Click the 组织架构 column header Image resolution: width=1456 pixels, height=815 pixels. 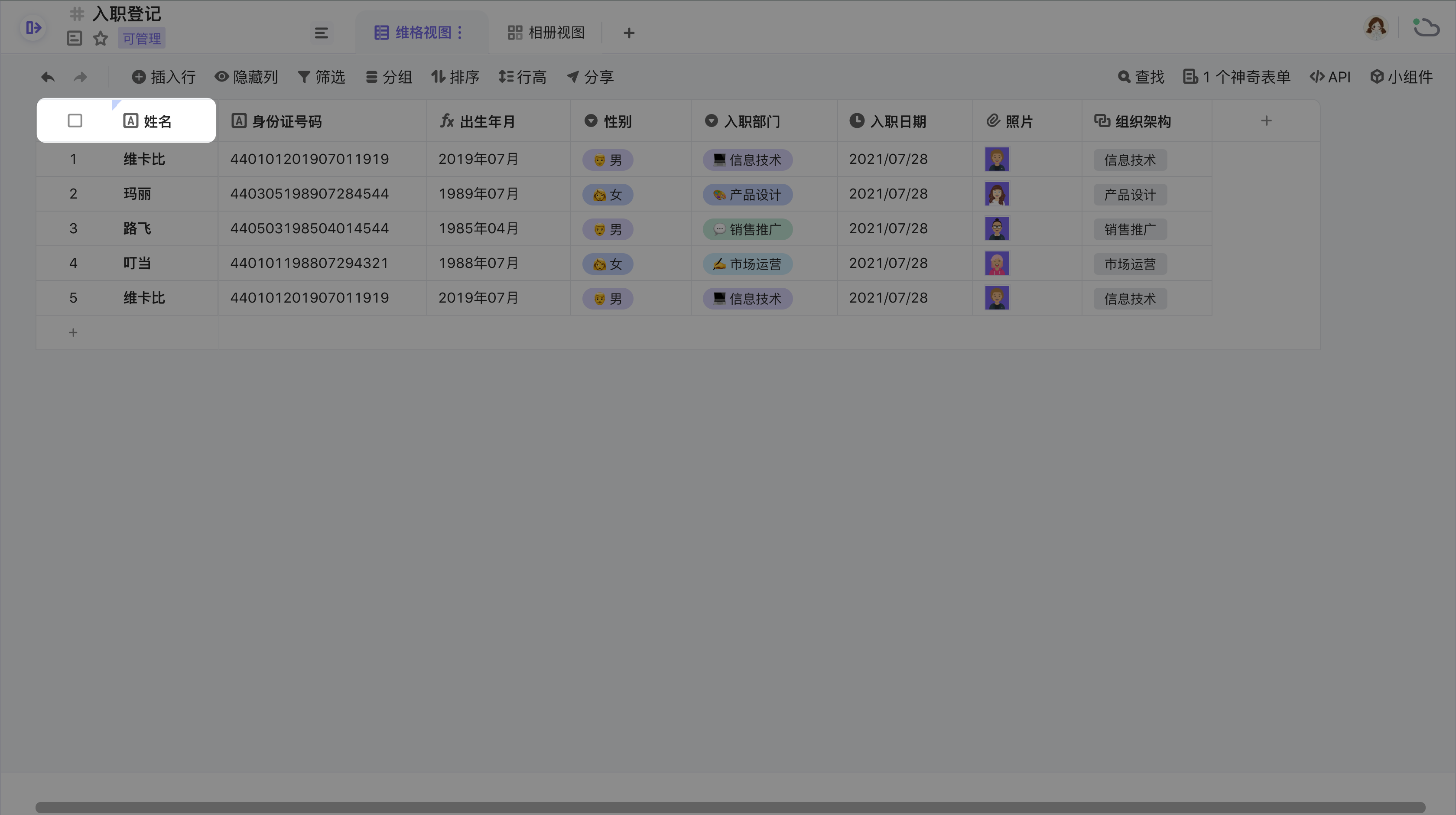[1147, 121]
